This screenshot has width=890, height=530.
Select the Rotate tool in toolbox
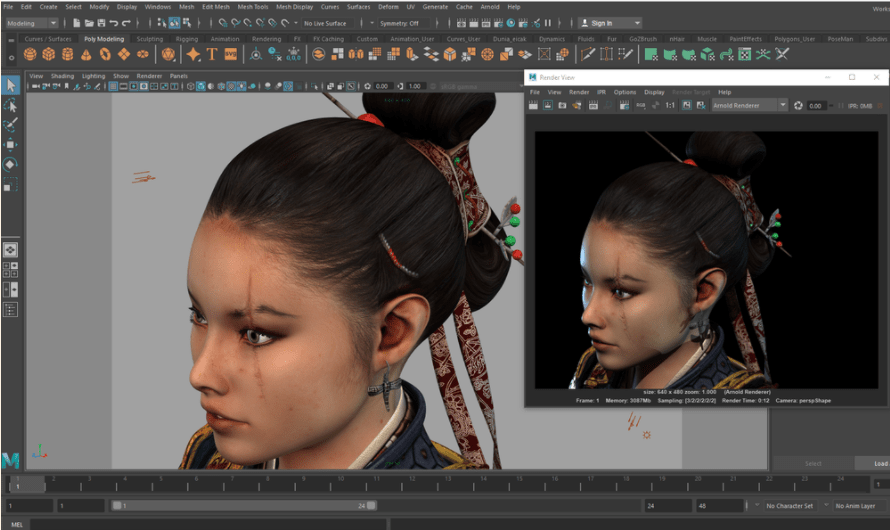10,165
